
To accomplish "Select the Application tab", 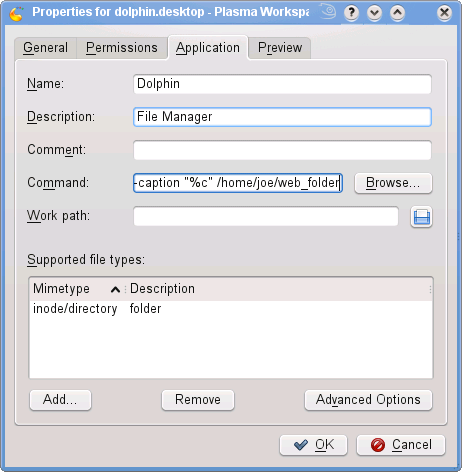I will [208, 48].
